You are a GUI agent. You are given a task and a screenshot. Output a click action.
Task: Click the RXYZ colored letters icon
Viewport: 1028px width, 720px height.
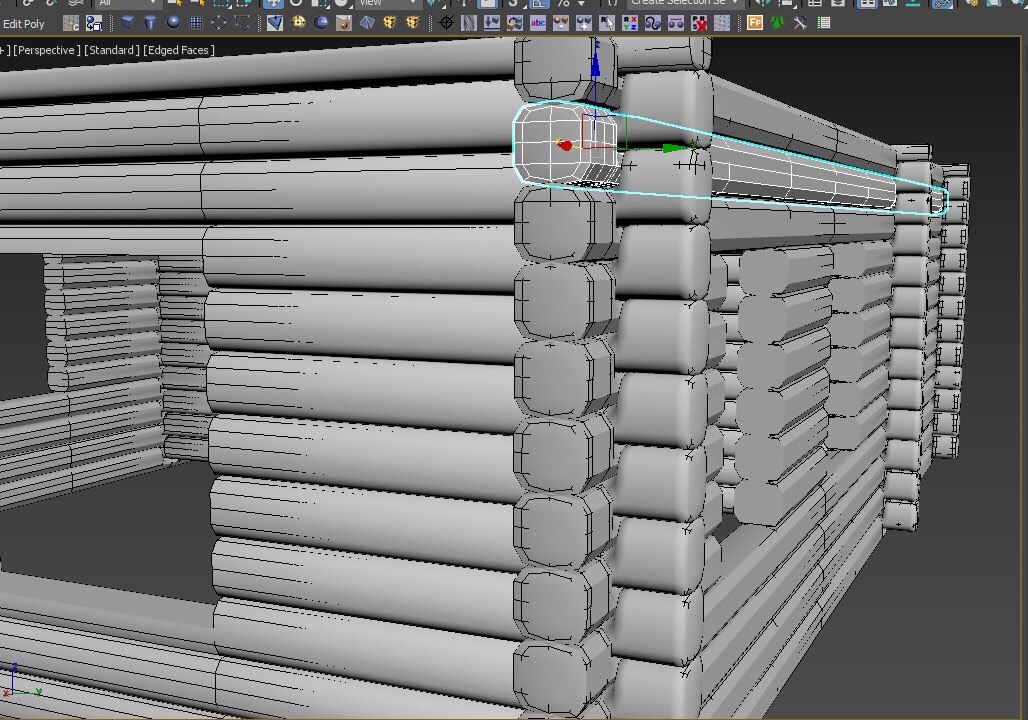tap(629, 23)
